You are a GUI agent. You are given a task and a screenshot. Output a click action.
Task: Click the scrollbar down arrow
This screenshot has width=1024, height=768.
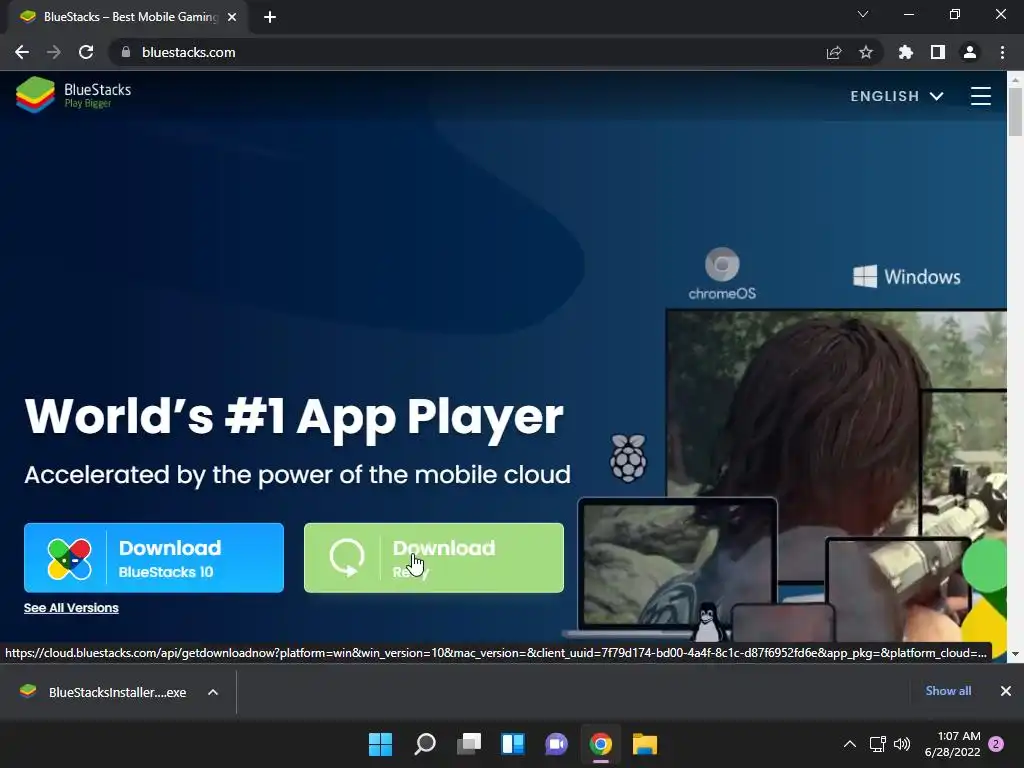tap(1015, 654)
